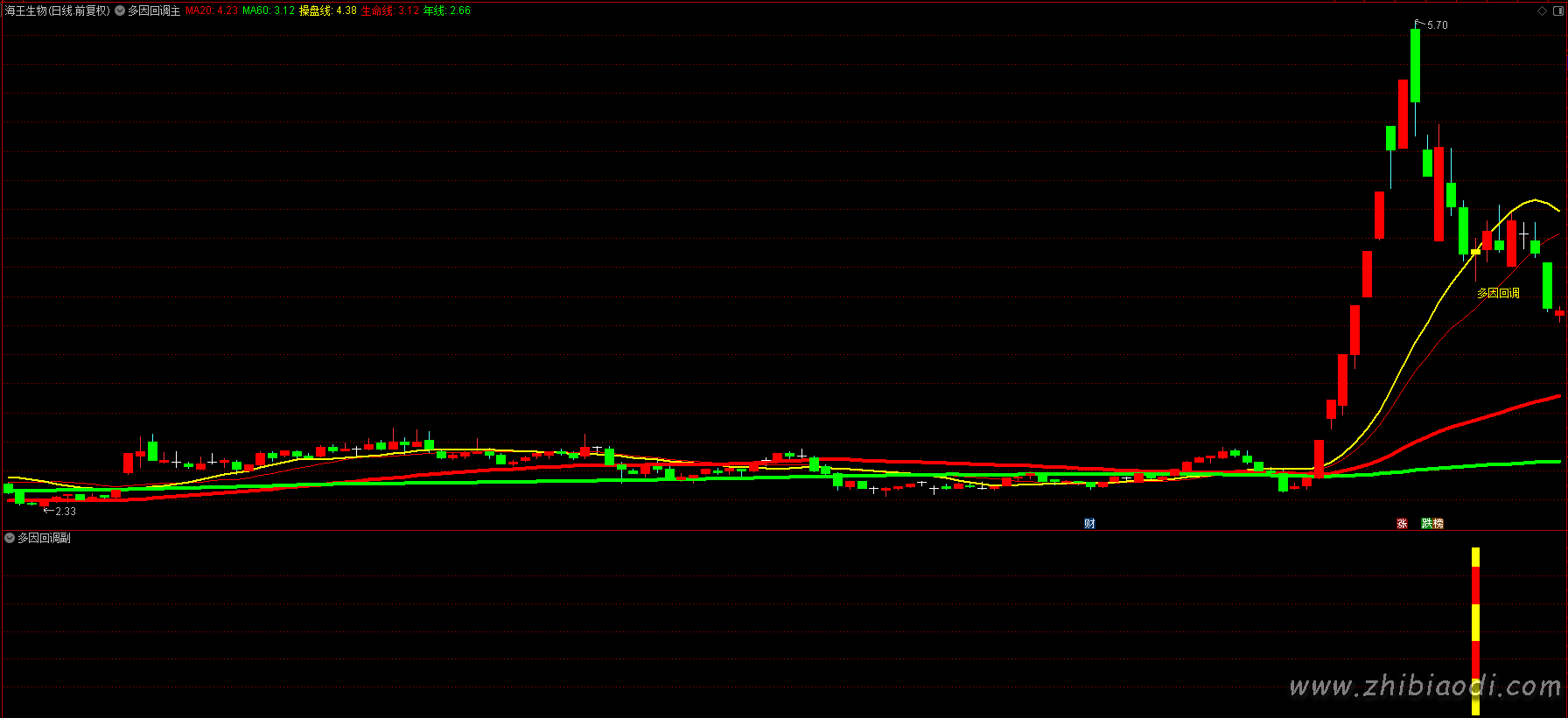Click the green 跌 marker icon
Image resolution: width=1568 pixels, height=718 pixels.
(x=1427, y=524)
